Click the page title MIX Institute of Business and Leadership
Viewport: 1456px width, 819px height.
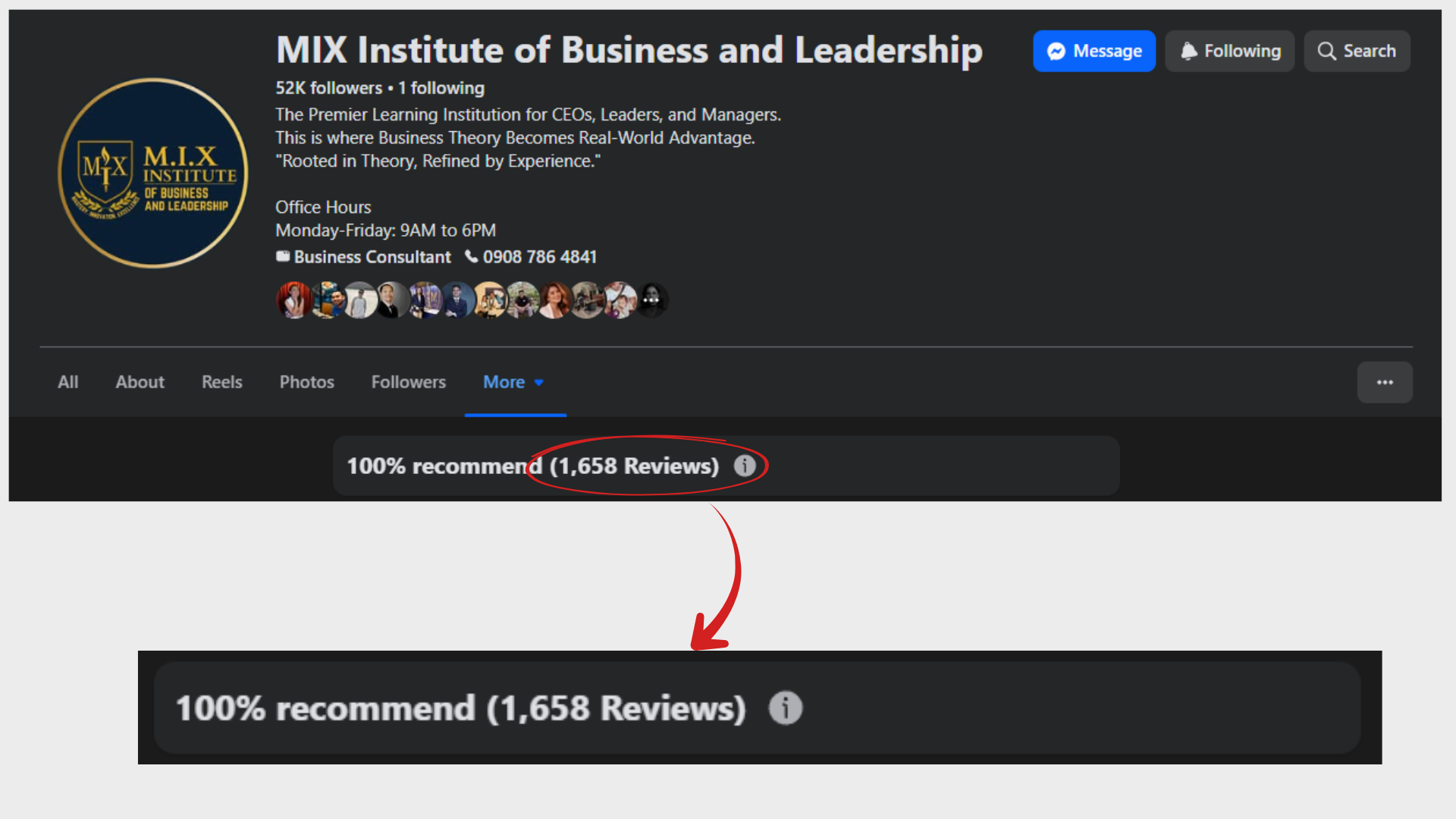(629, 50)
